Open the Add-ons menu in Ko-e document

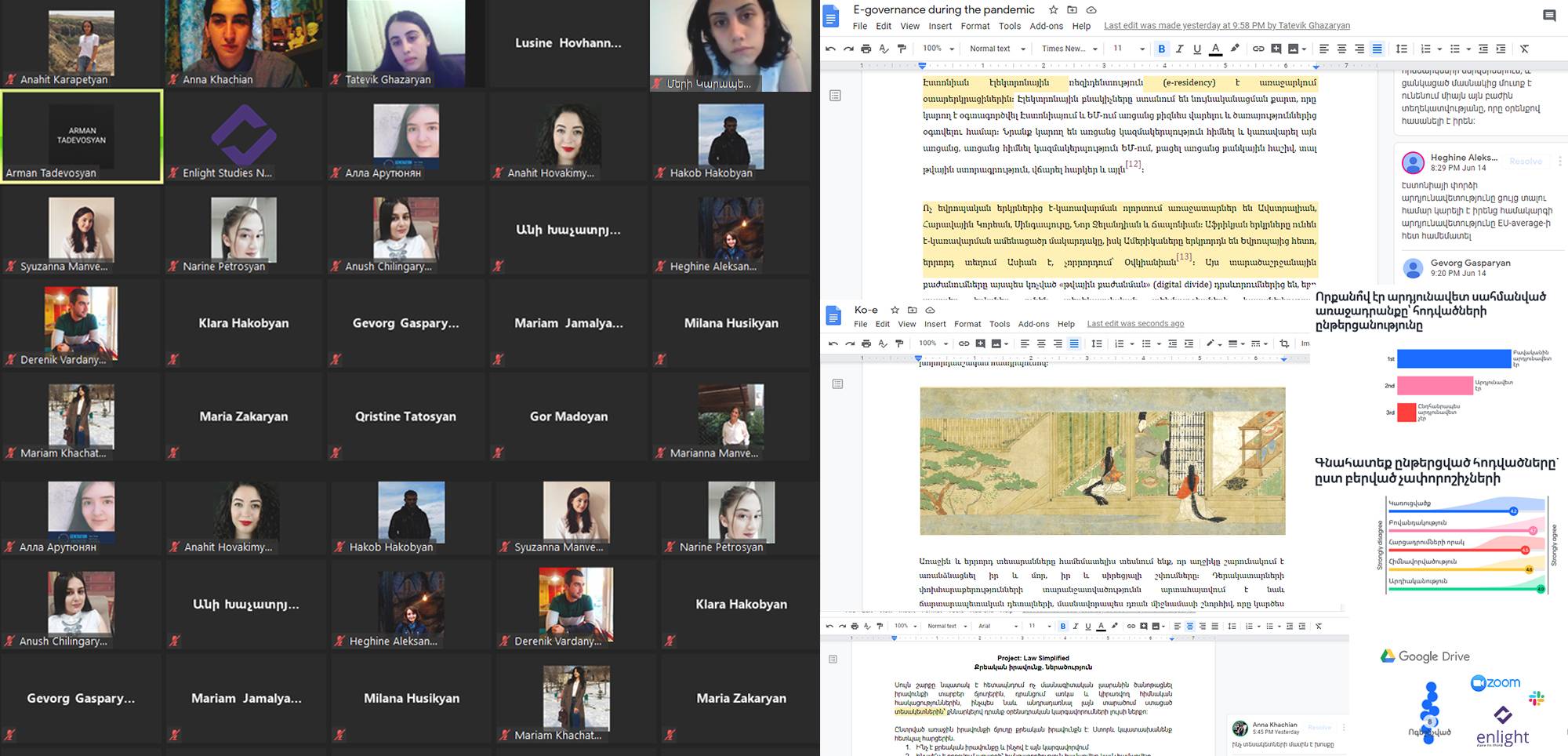[x=1033, y=324]
